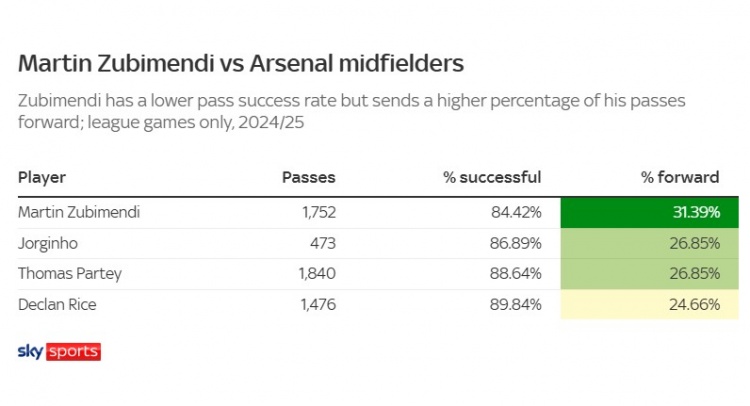Click the Passes column header
The image size is (750, 406).
308,177
